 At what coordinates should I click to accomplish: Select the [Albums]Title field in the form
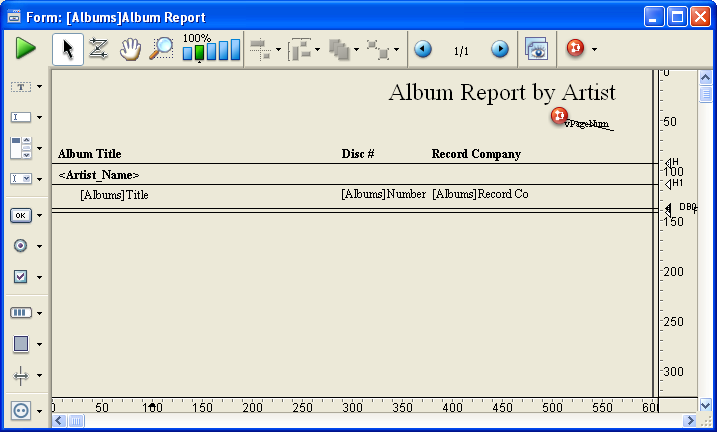point(114,195)
